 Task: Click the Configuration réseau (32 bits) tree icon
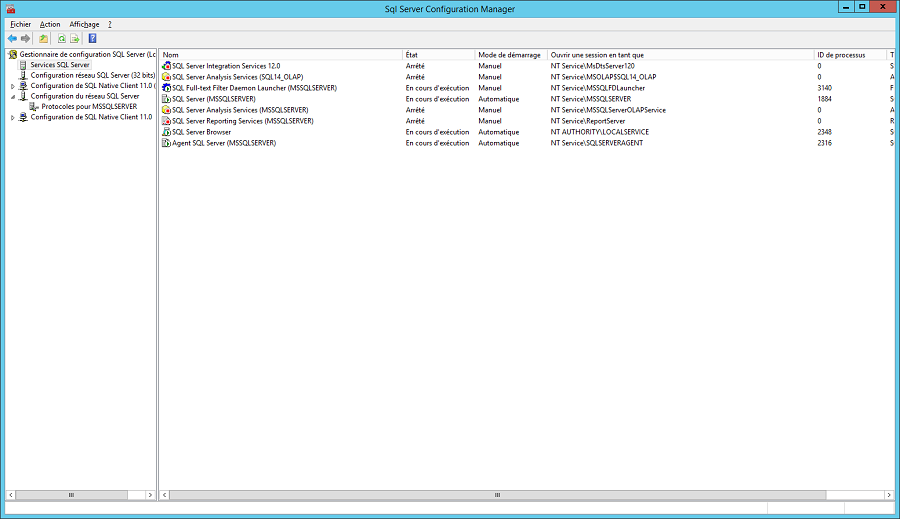tap(24, 75)
